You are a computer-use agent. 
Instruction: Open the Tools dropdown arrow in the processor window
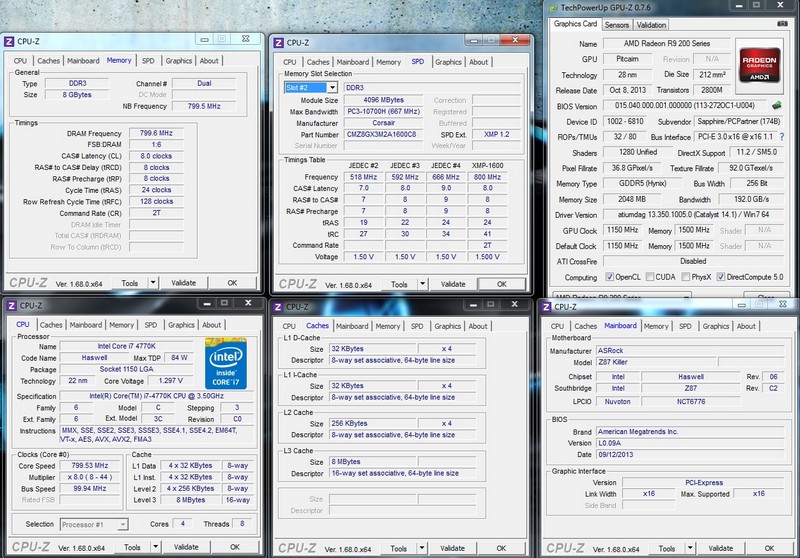[155, 547]
